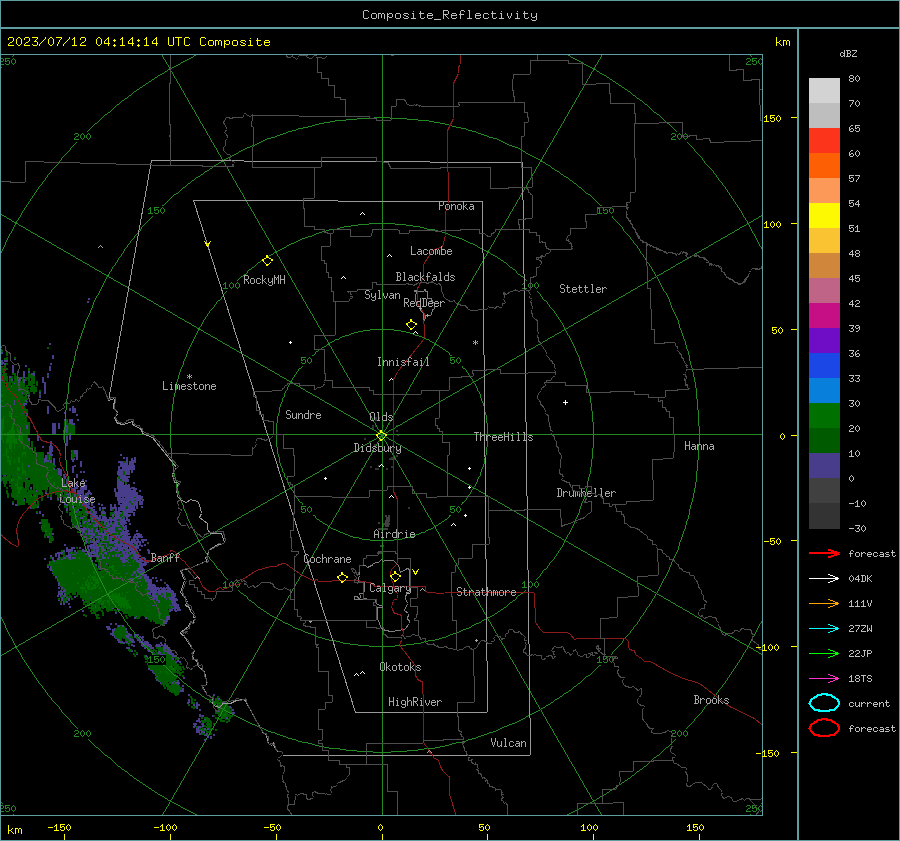
Task: Click the Didsbury label
Action: pos(377,448)
